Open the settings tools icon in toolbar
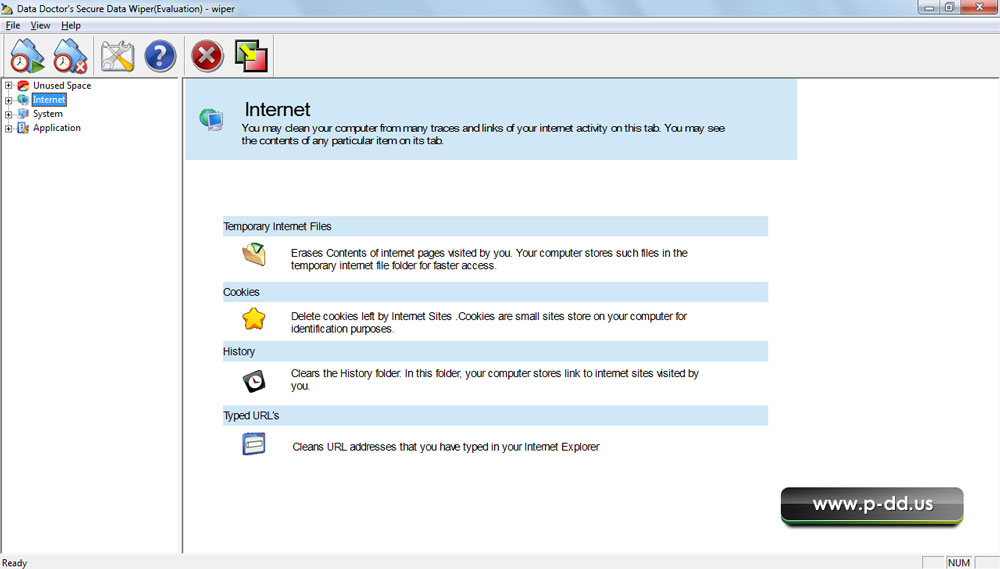This screenshot has width=1000, height=569. pyautogui.click(x=117, y=56)
